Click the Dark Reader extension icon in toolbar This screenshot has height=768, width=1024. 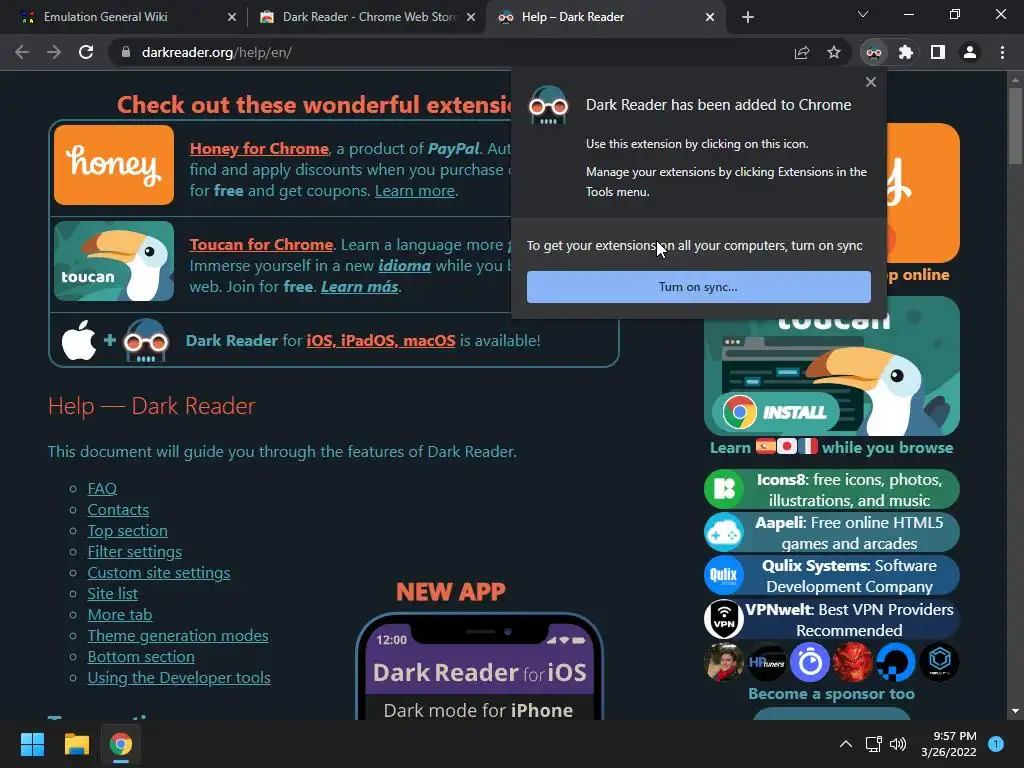pyautogui.click(x=874, y=52)
